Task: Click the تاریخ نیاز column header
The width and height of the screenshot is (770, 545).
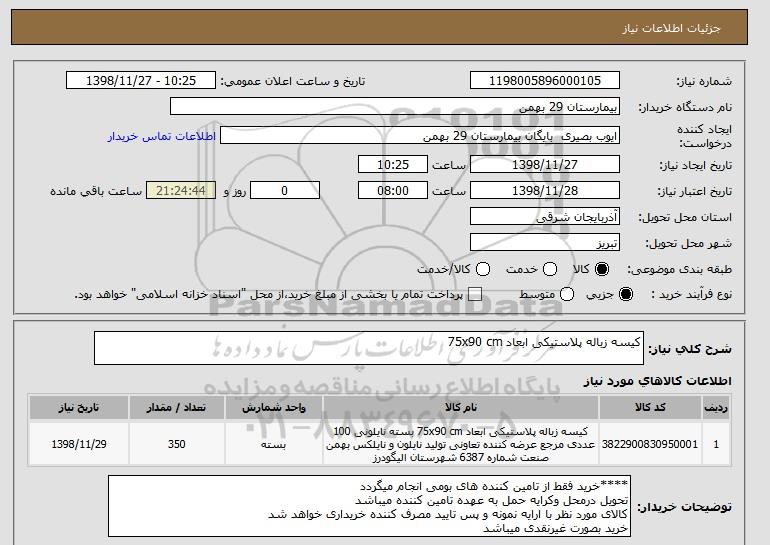Action: [79, 408]
